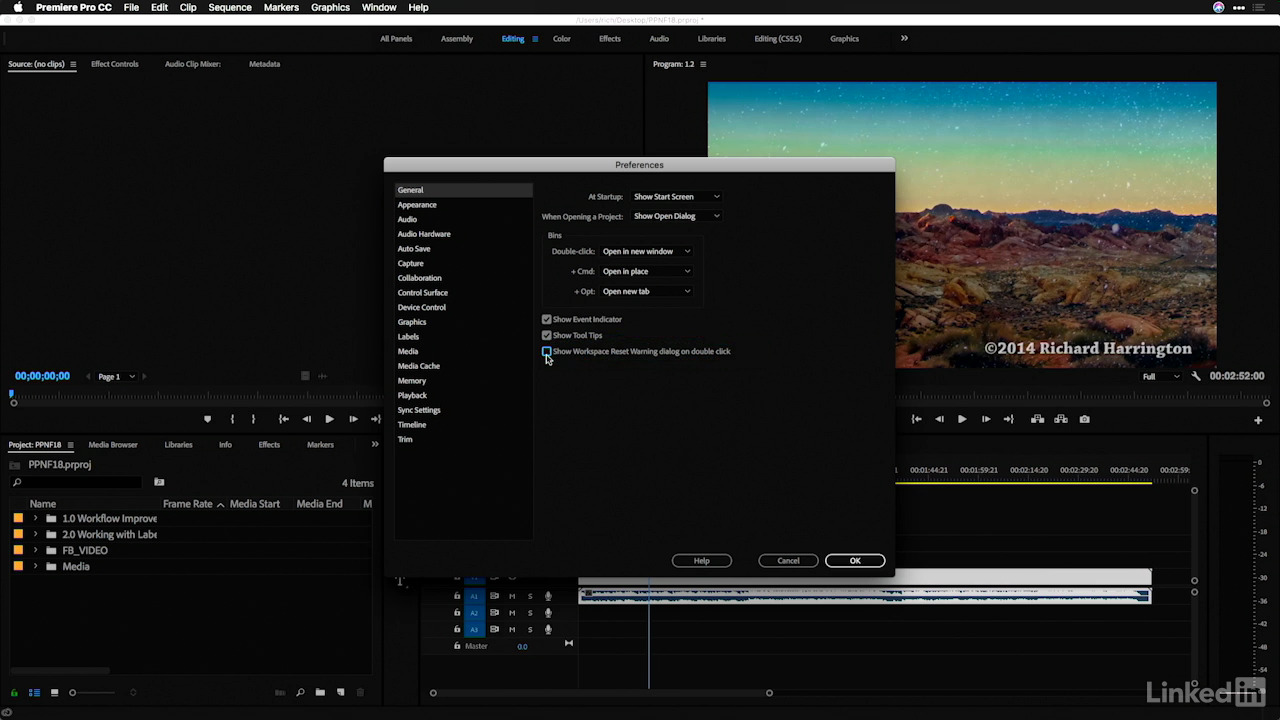Image resolution: width=1280 pixels, height=720 pixels.
Task: Click the Find icon in Project panel
Action: coord(301,692)
